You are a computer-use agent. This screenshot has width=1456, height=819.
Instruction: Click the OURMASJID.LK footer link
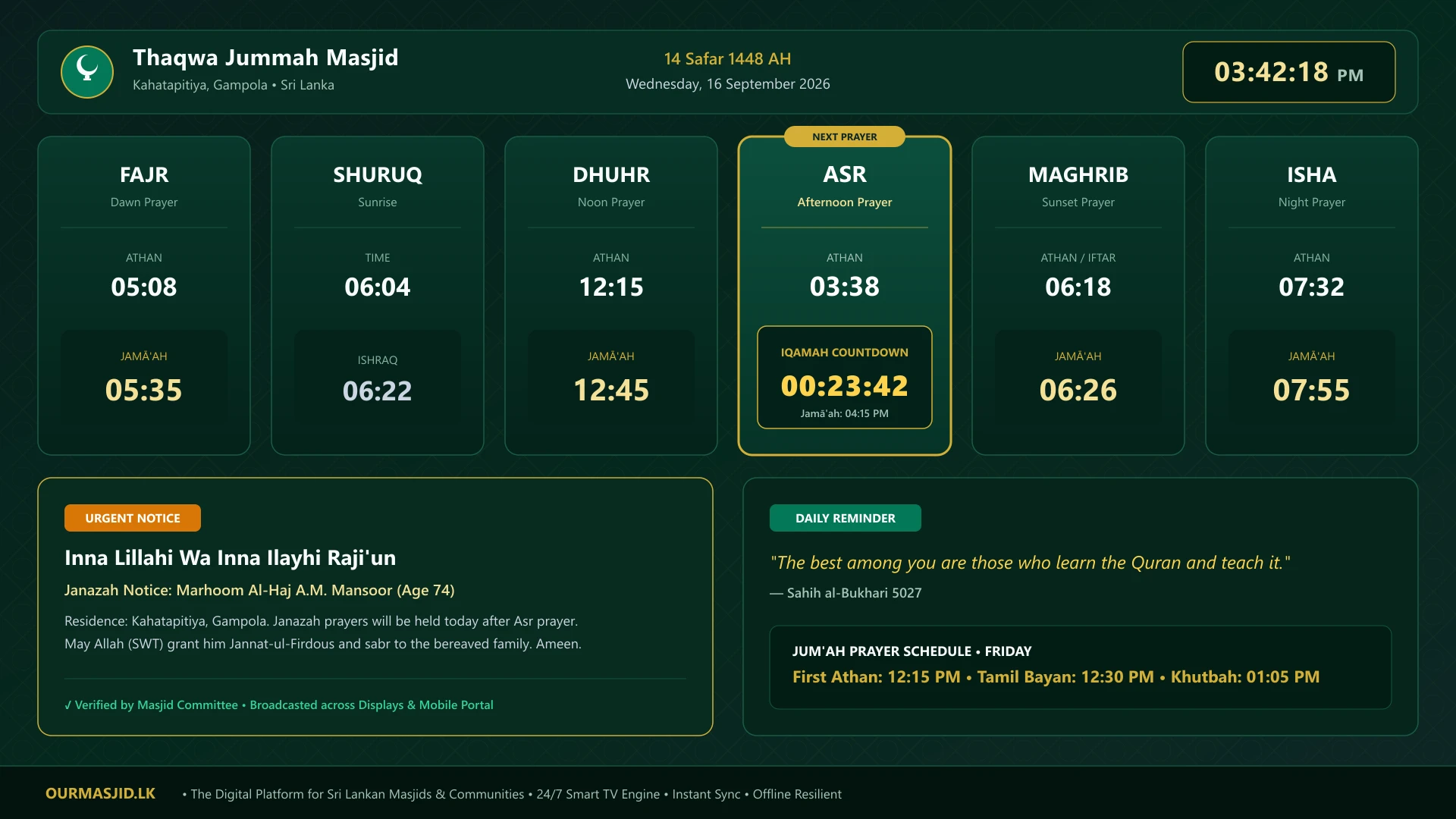tap(100, 793)
